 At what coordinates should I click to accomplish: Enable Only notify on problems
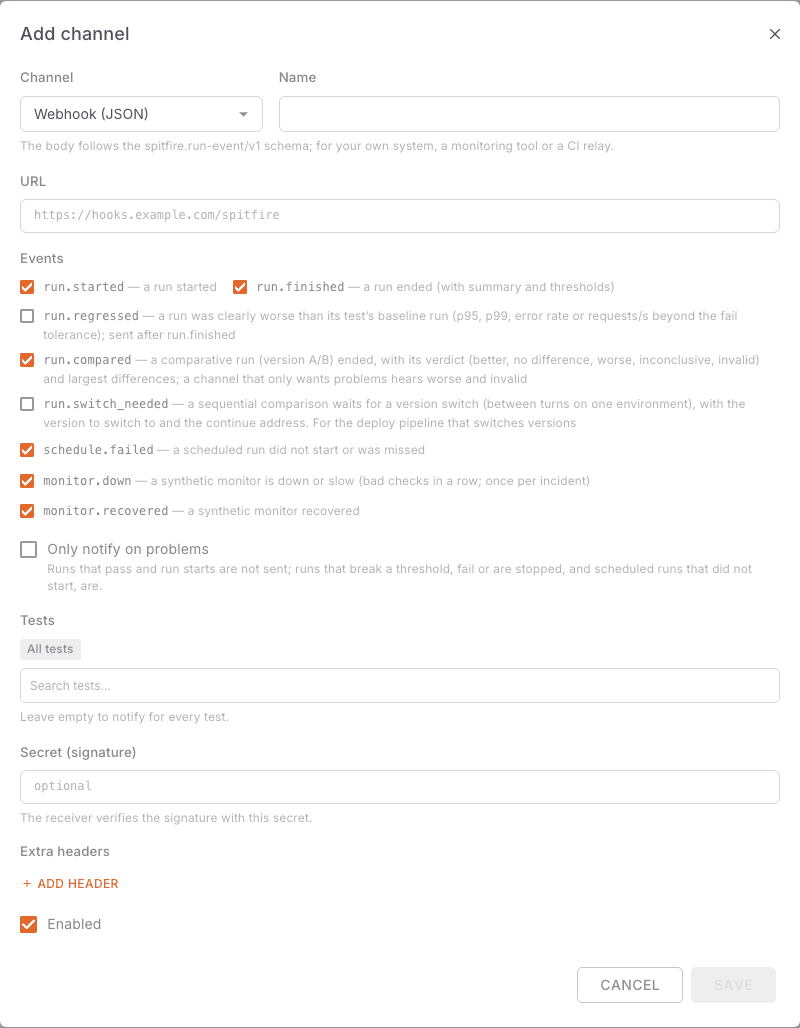[x=28, y=549]
